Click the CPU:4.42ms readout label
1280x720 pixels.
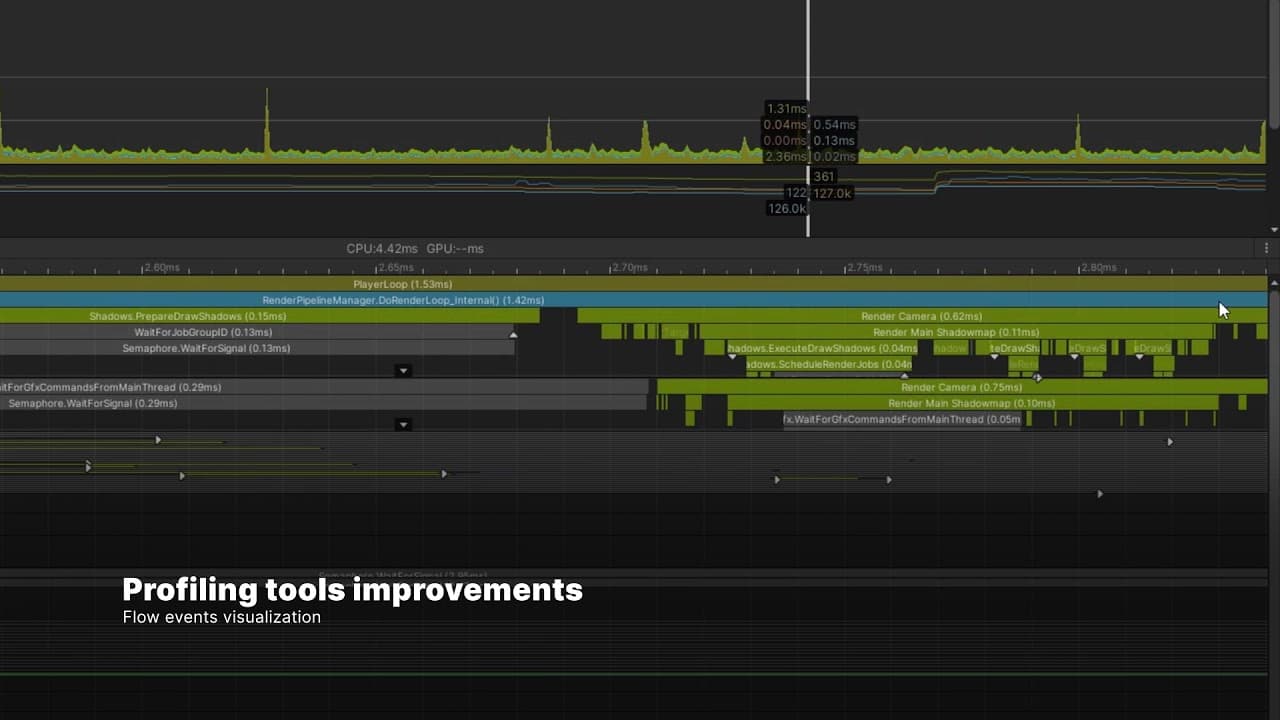382,248
